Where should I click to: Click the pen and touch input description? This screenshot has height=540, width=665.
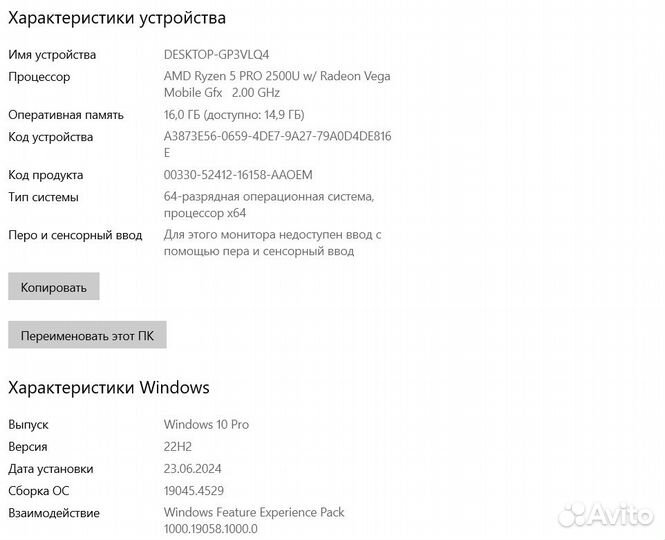(x=272, y=243)
